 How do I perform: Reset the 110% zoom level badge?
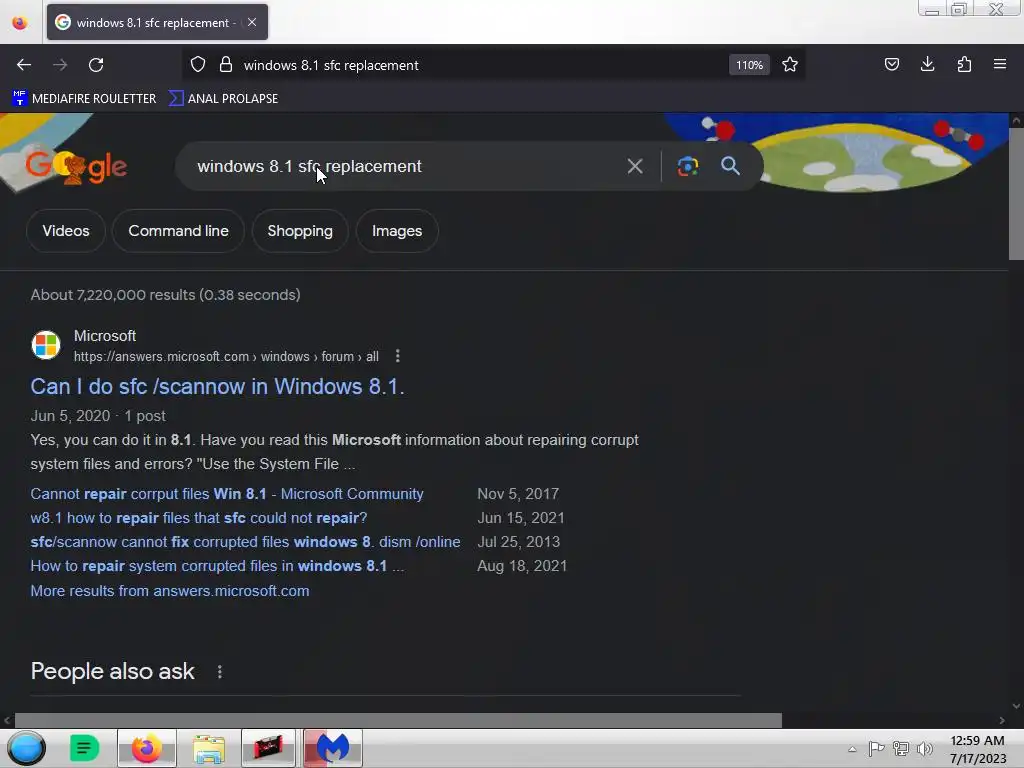click(x=749, y=65)
